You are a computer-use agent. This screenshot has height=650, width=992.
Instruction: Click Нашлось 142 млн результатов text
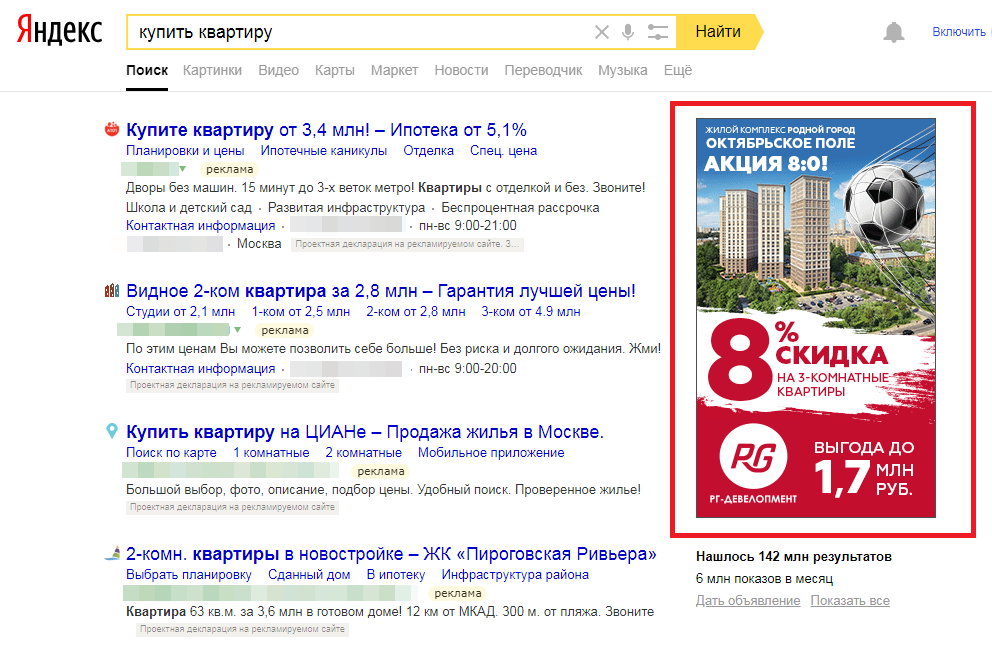(x=794, y=556)
